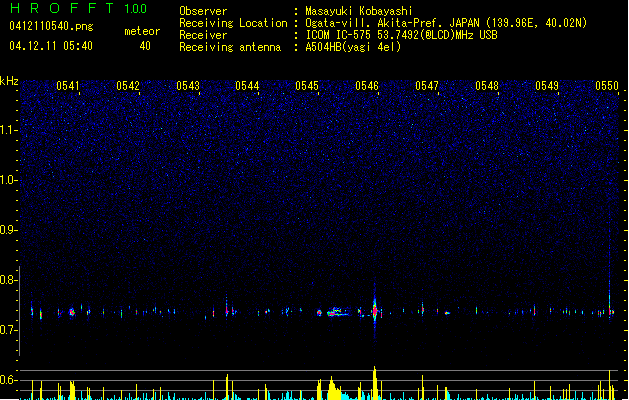629x400 pixels.
Task: Click the 0543 time marker
Action: click(x=188, y=86)
